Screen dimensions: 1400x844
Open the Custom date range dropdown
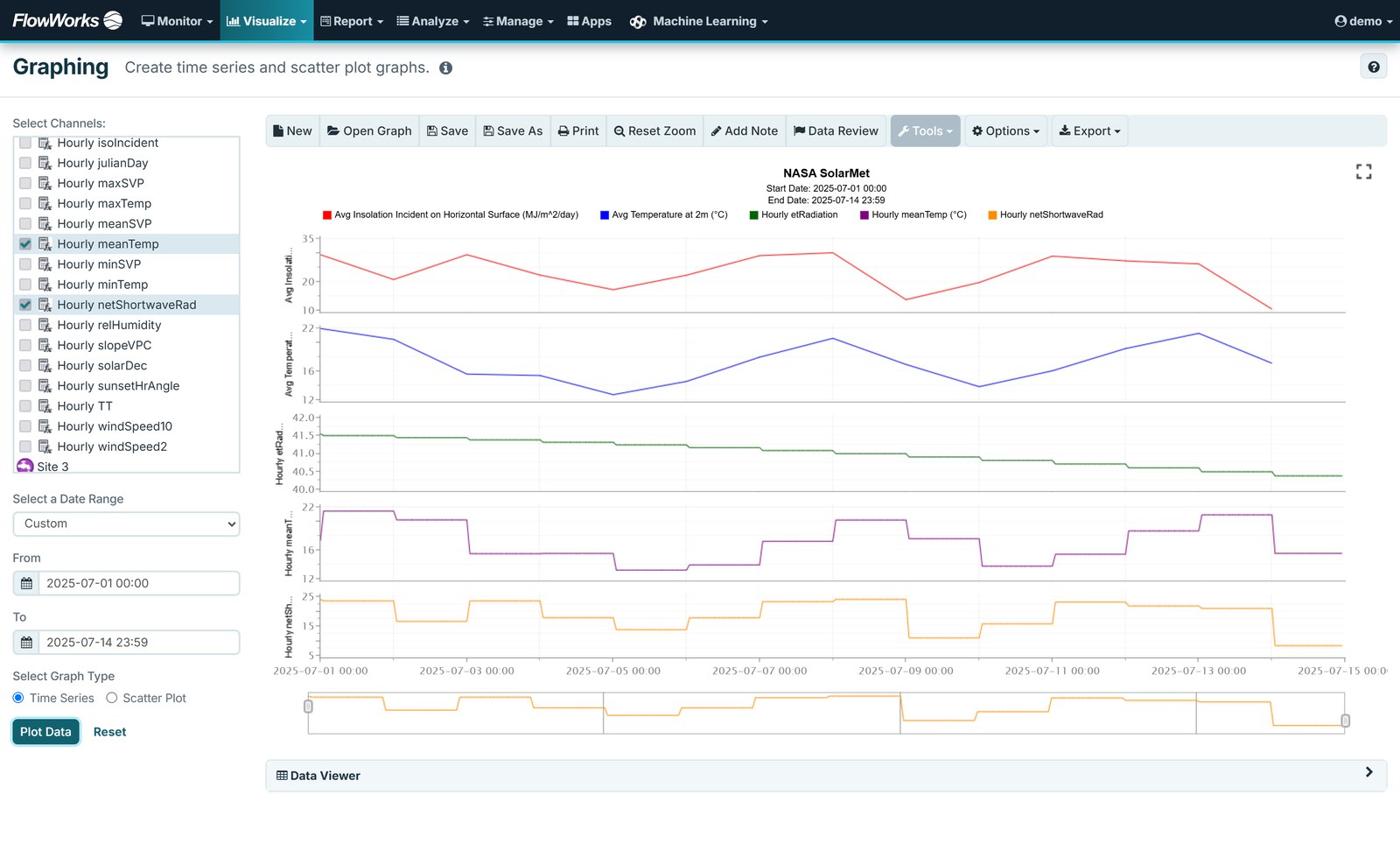(126, 524)
